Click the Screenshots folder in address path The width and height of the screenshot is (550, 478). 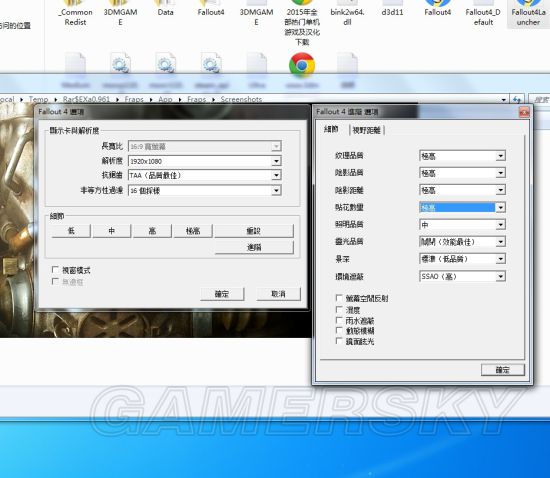(x=241, y=100)
